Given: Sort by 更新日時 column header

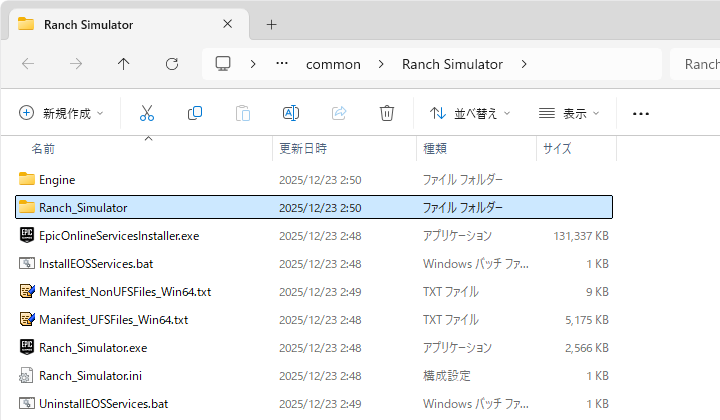Looking at the screenshot, I should (x=303, y=148).
